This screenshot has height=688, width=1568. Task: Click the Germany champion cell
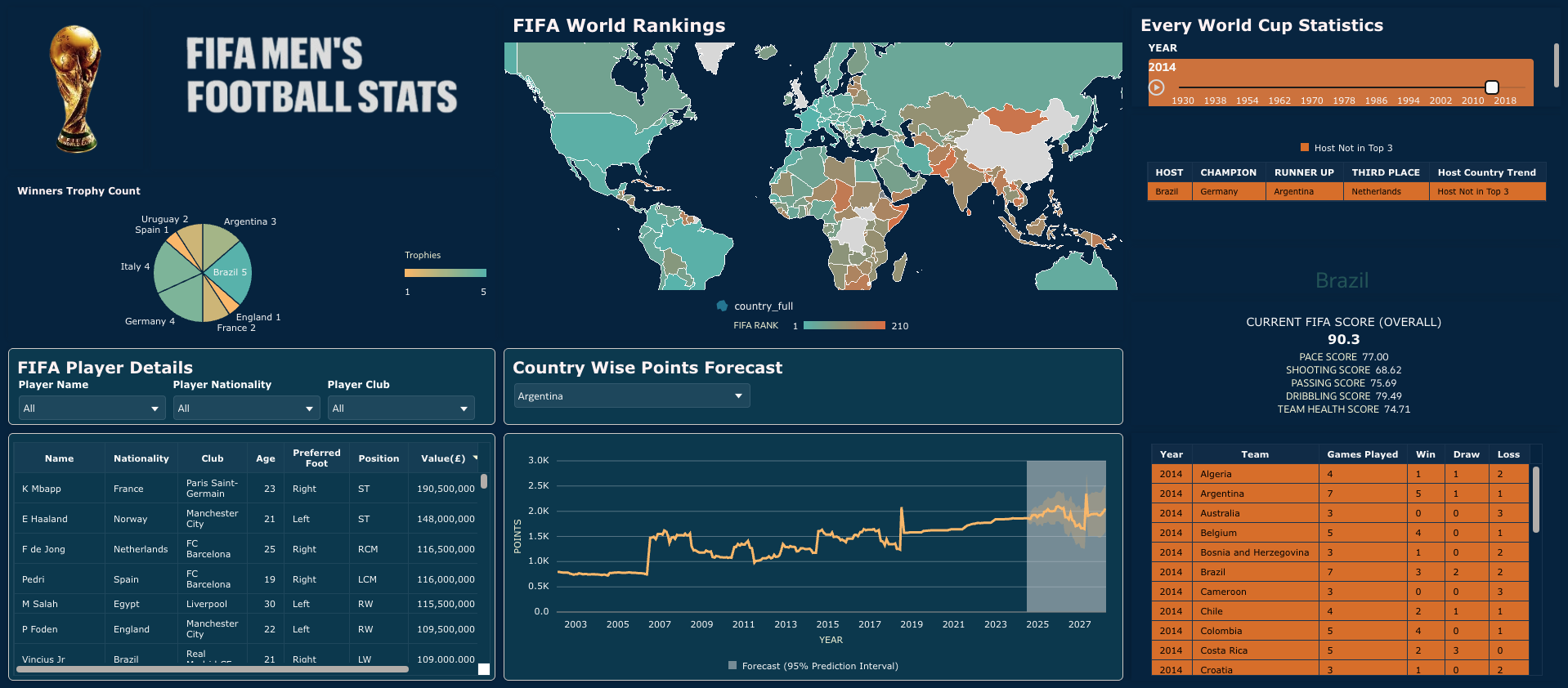point(1228,191)
